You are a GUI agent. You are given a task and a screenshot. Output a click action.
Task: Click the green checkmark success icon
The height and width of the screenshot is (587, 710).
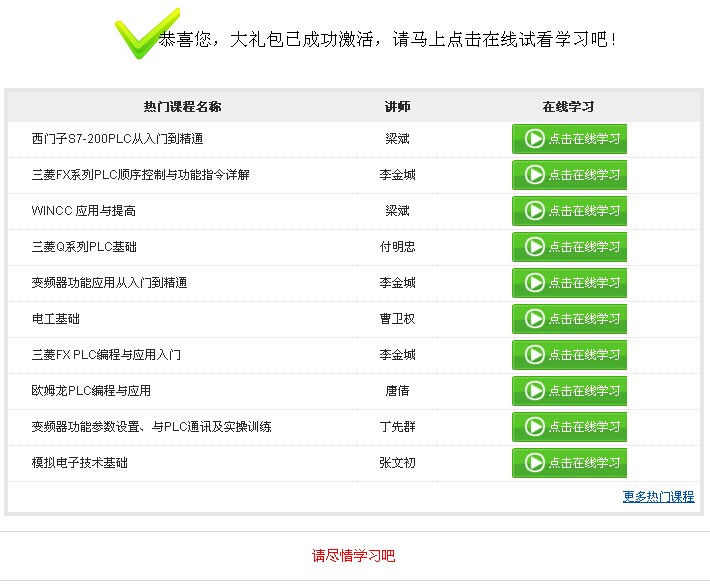tap(143, 34)
